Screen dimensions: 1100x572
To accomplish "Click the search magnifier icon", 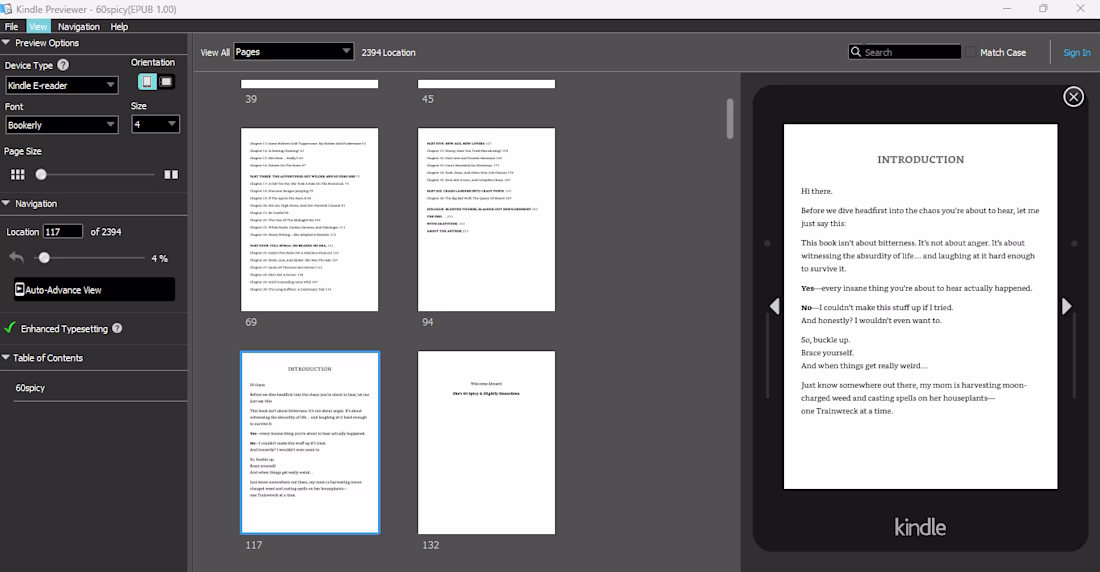I will click(856, 52).
